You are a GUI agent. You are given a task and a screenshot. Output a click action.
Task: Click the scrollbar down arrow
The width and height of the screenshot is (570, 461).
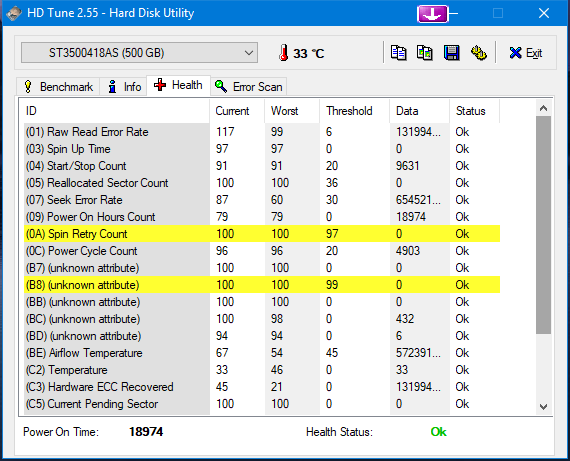(x=543, y=406)
